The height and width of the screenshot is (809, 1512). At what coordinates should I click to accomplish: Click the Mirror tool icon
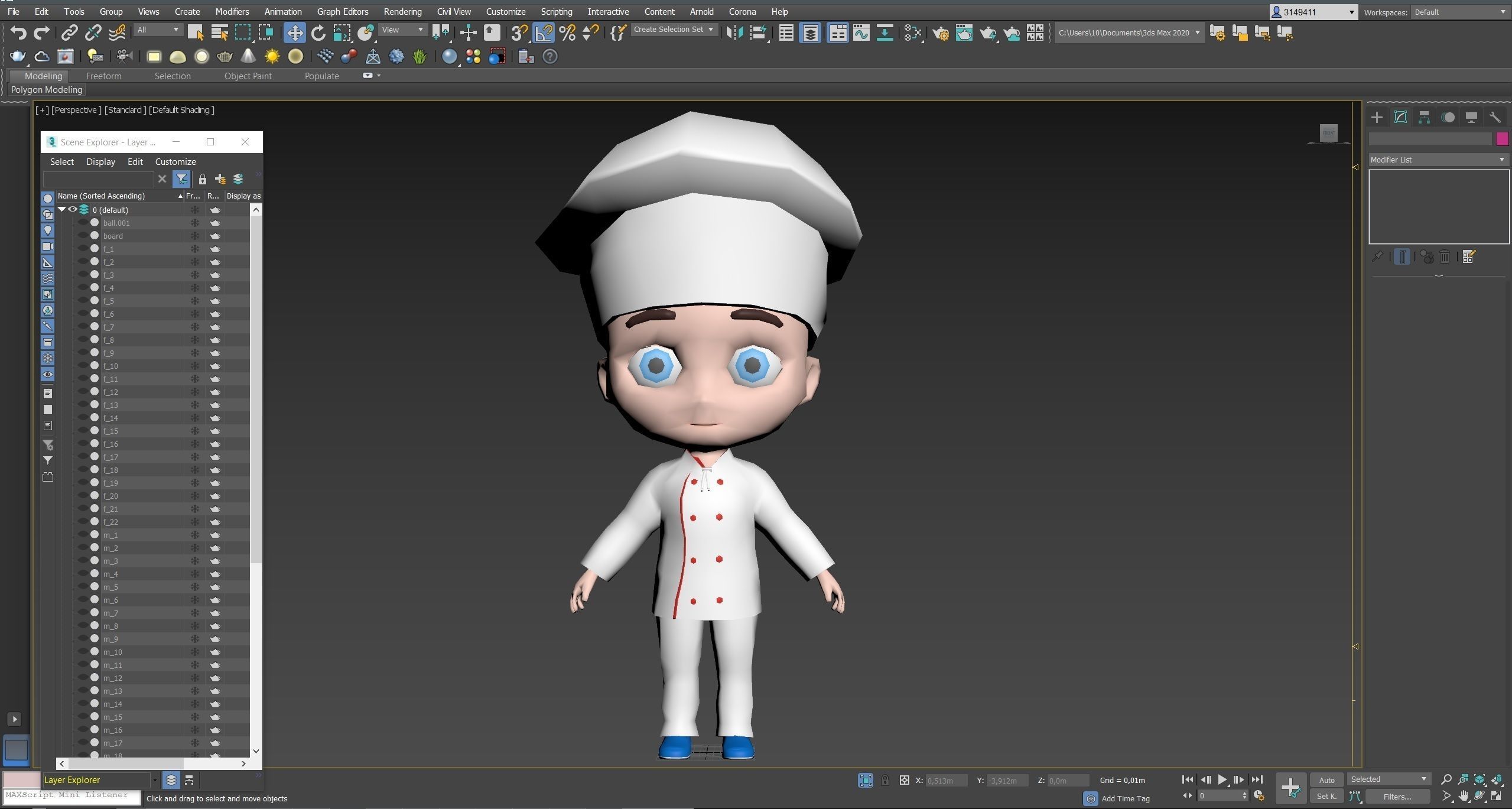[734, 33]
